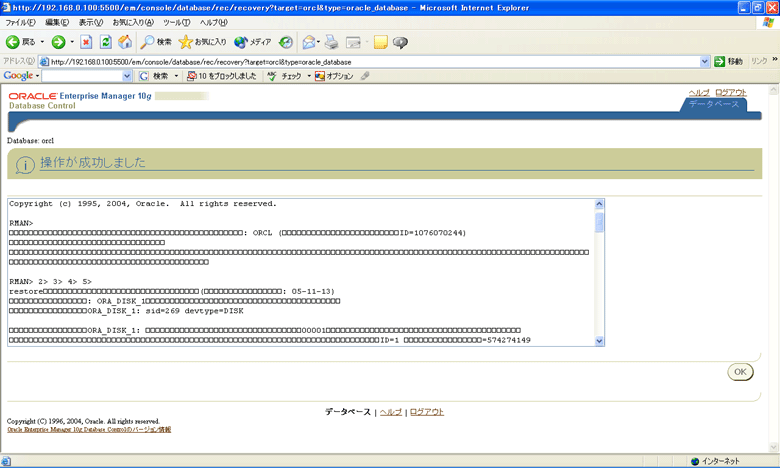This screenshot has height=468, width=780.
Task: Open the Database Control version info link
Action: click(x=89, y=429)
